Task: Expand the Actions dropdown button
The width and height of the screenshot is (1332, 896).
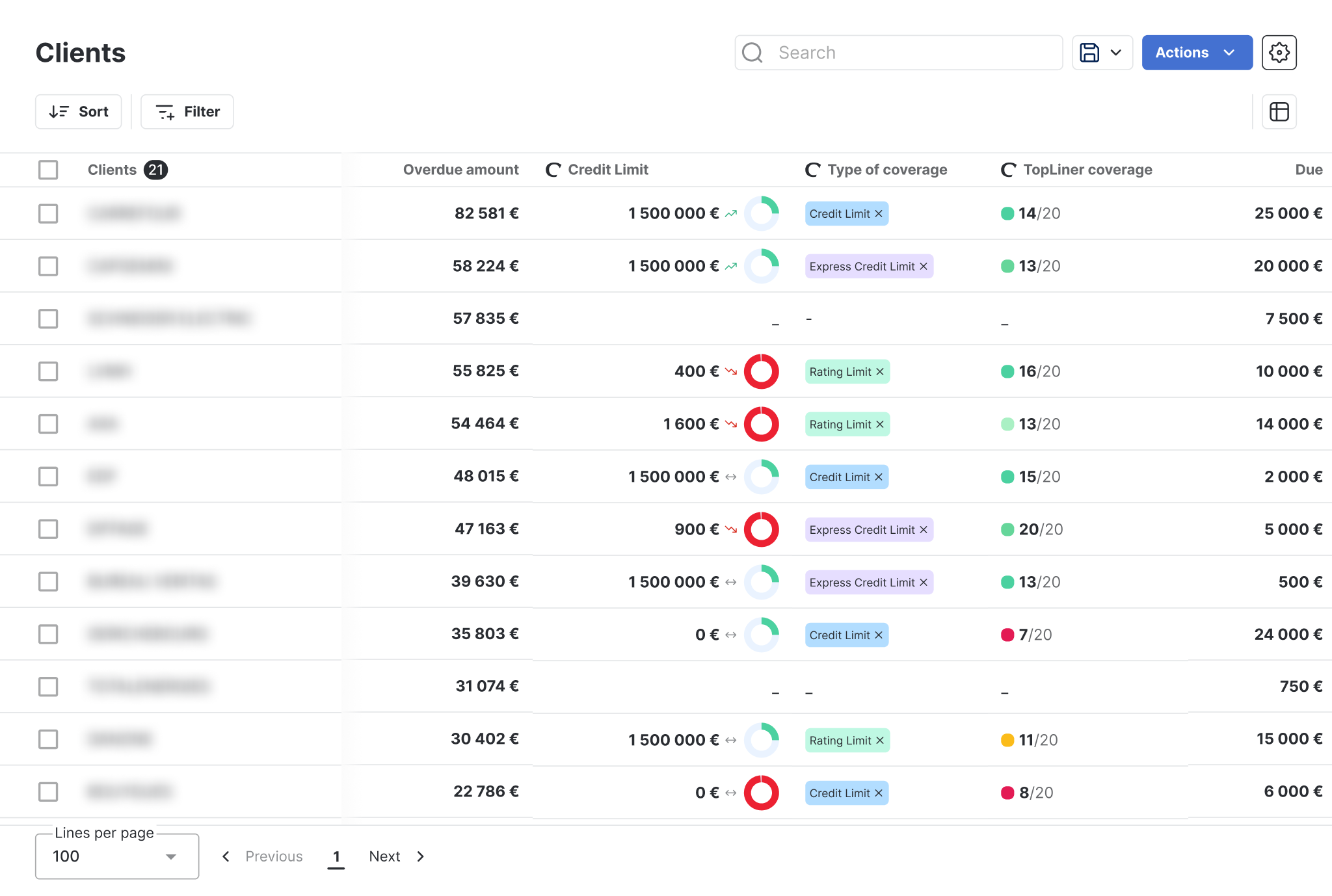Action: (x=1197, y=53)
